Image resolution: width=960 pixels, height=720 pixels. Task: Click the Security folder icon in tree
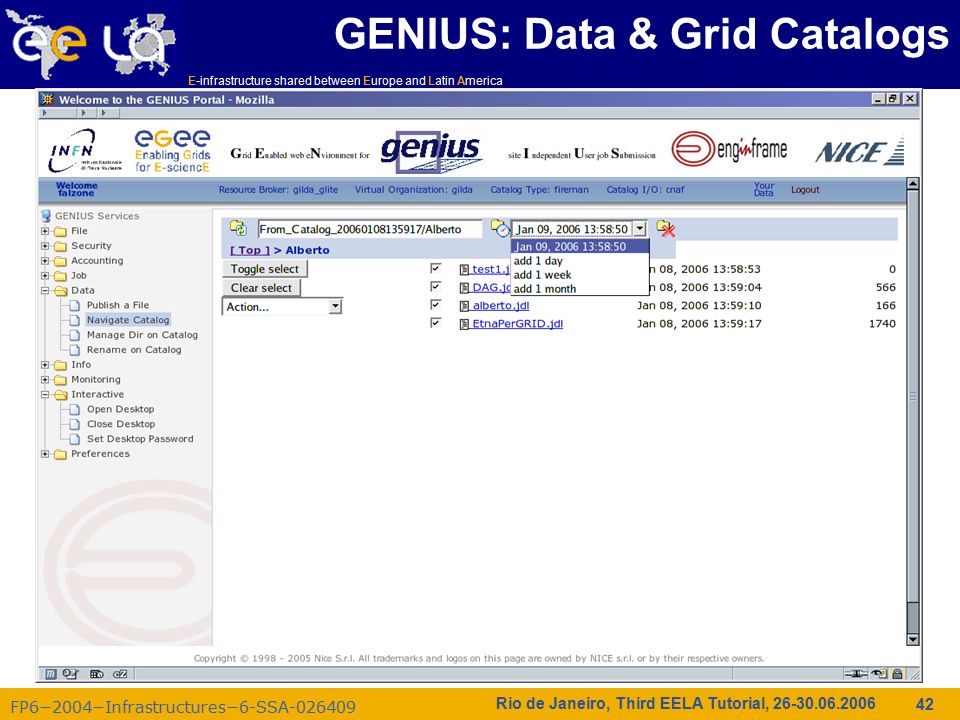coord(60,246)
